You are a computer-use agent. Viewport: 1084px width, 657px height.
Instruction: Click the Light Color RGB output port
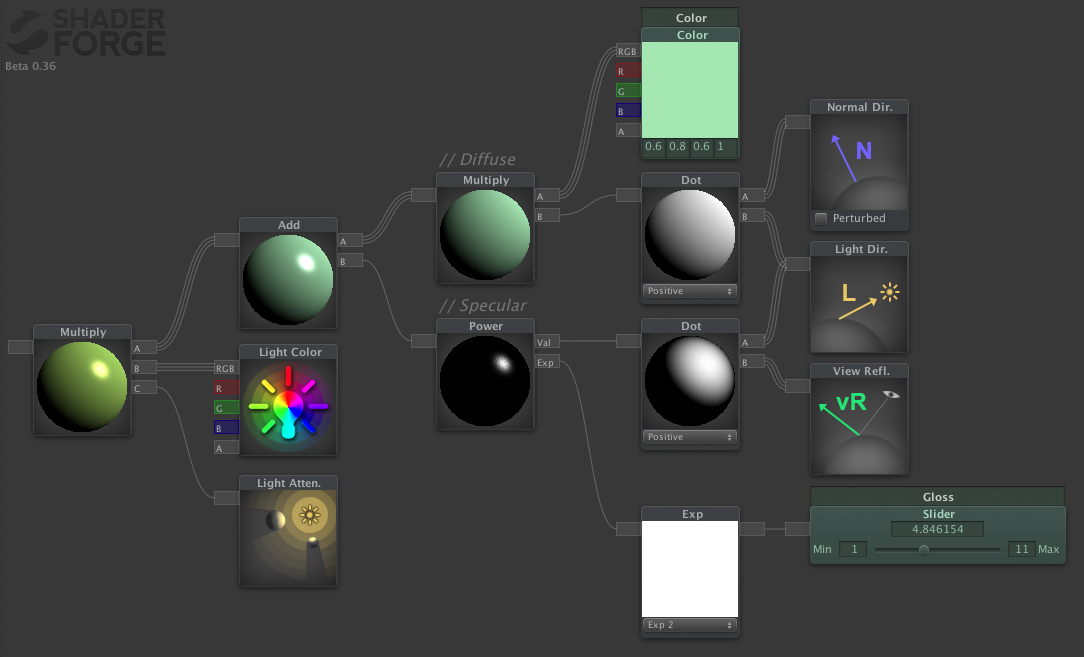point(226,368)
